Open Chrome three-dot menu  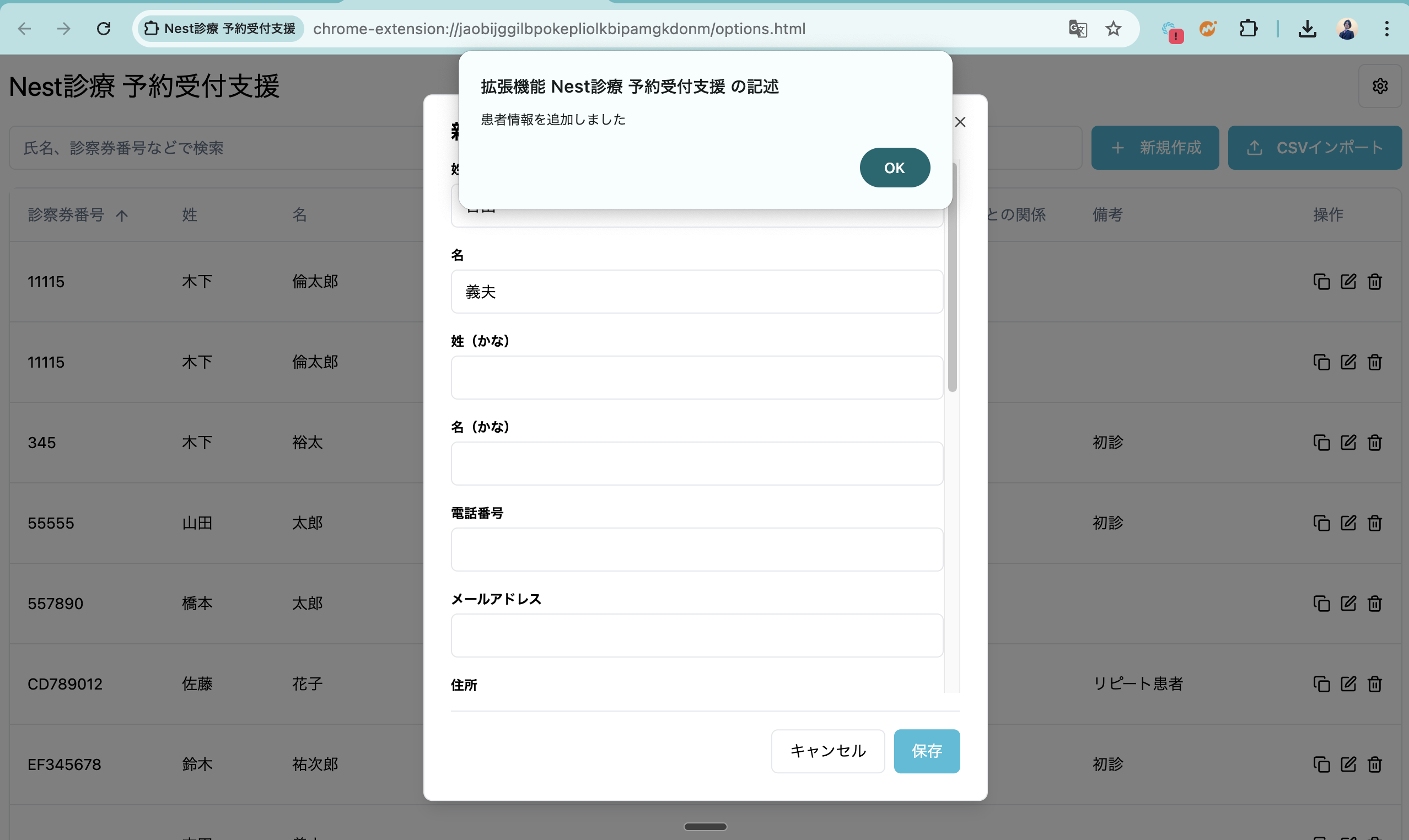1386,28
